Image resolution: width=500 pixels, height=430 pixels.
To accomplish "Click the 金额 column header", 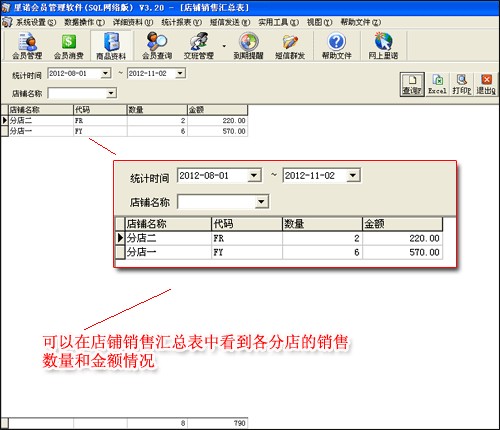I will [x=217, y=110].
